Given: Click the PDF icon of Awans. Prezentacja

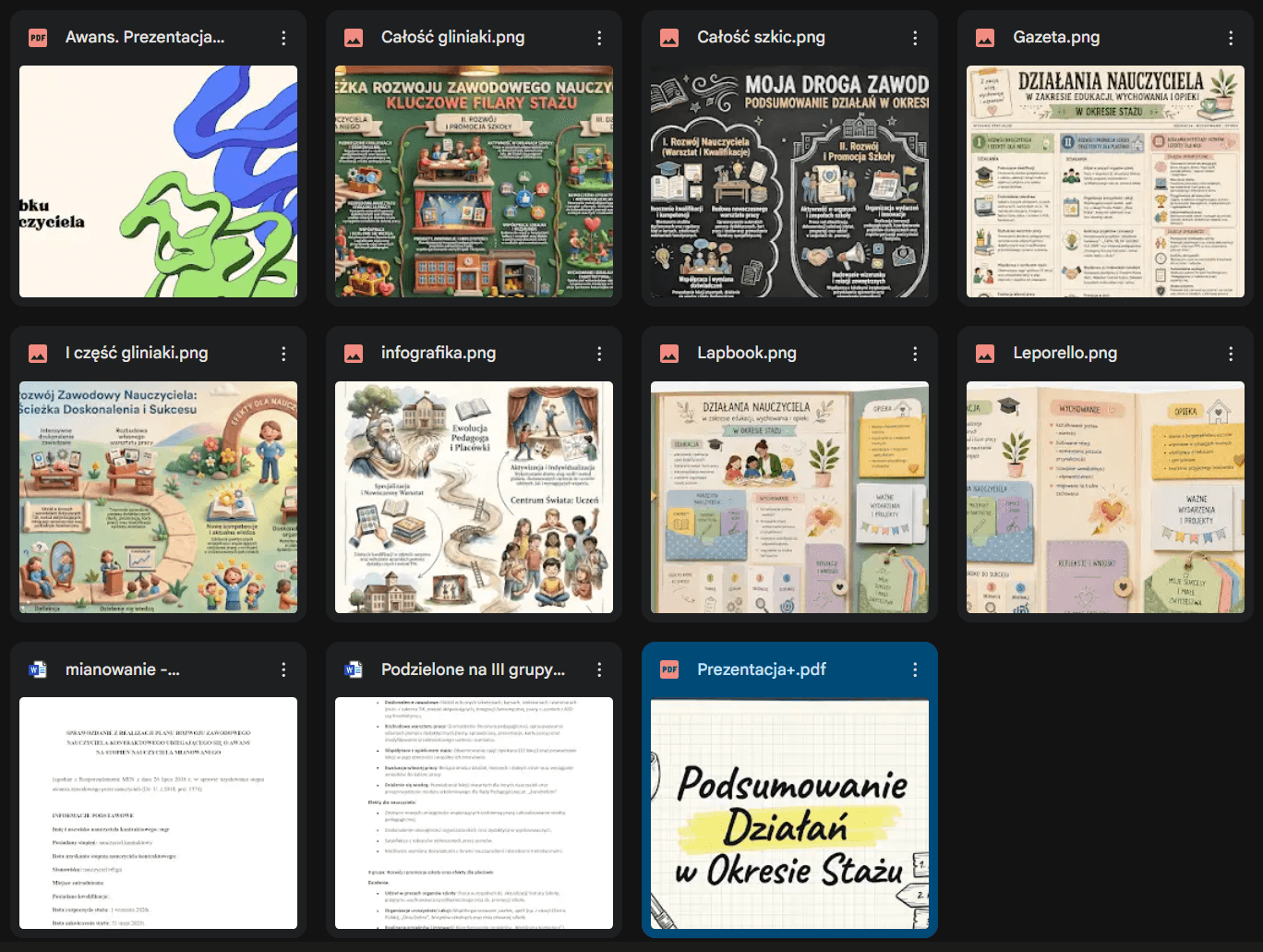Looking at the screenshot, I should point(38,38).
